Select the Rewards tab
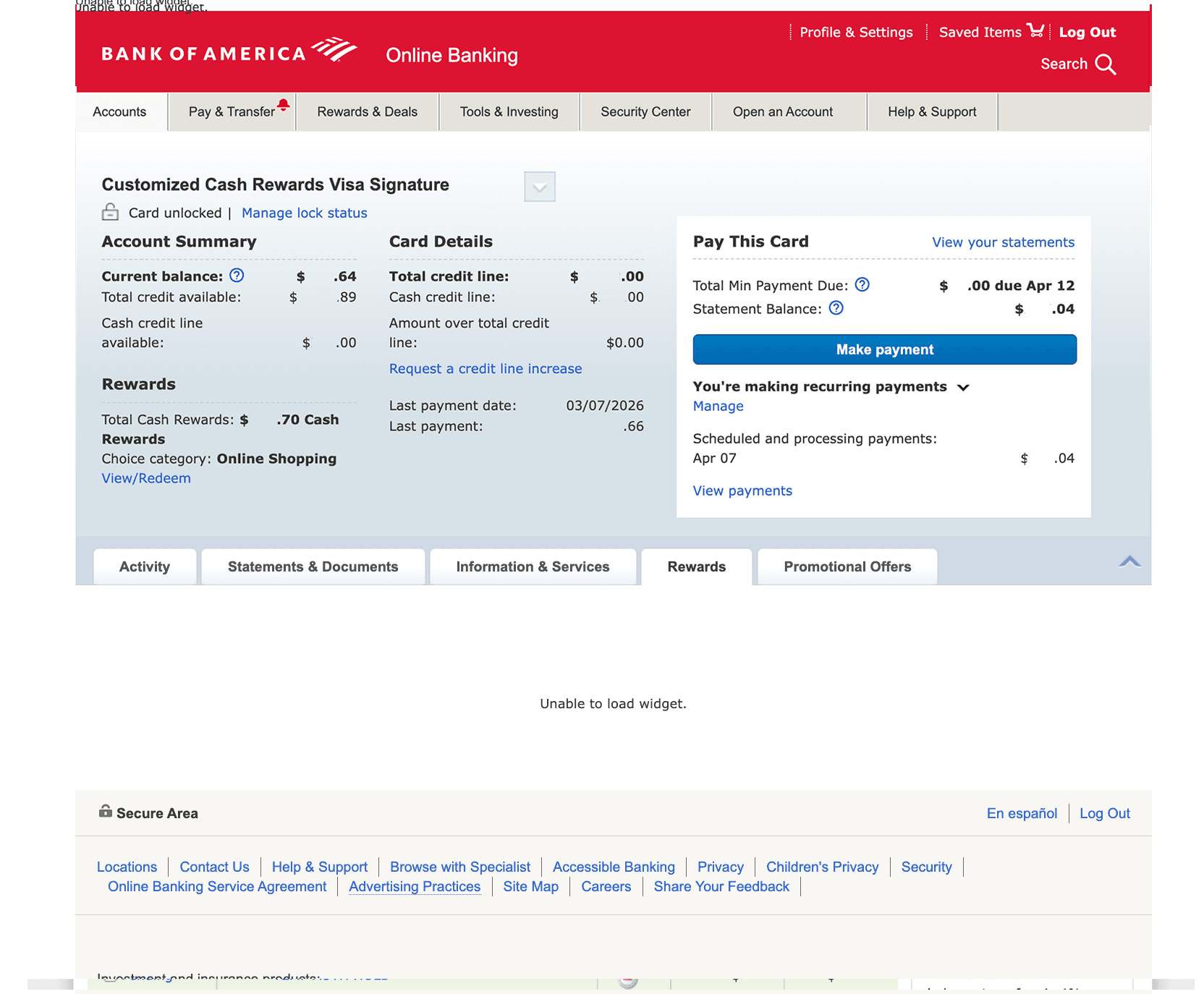The height and width of the screenshot is (994, 1204). pyautogui.click(x=696, y=566)
